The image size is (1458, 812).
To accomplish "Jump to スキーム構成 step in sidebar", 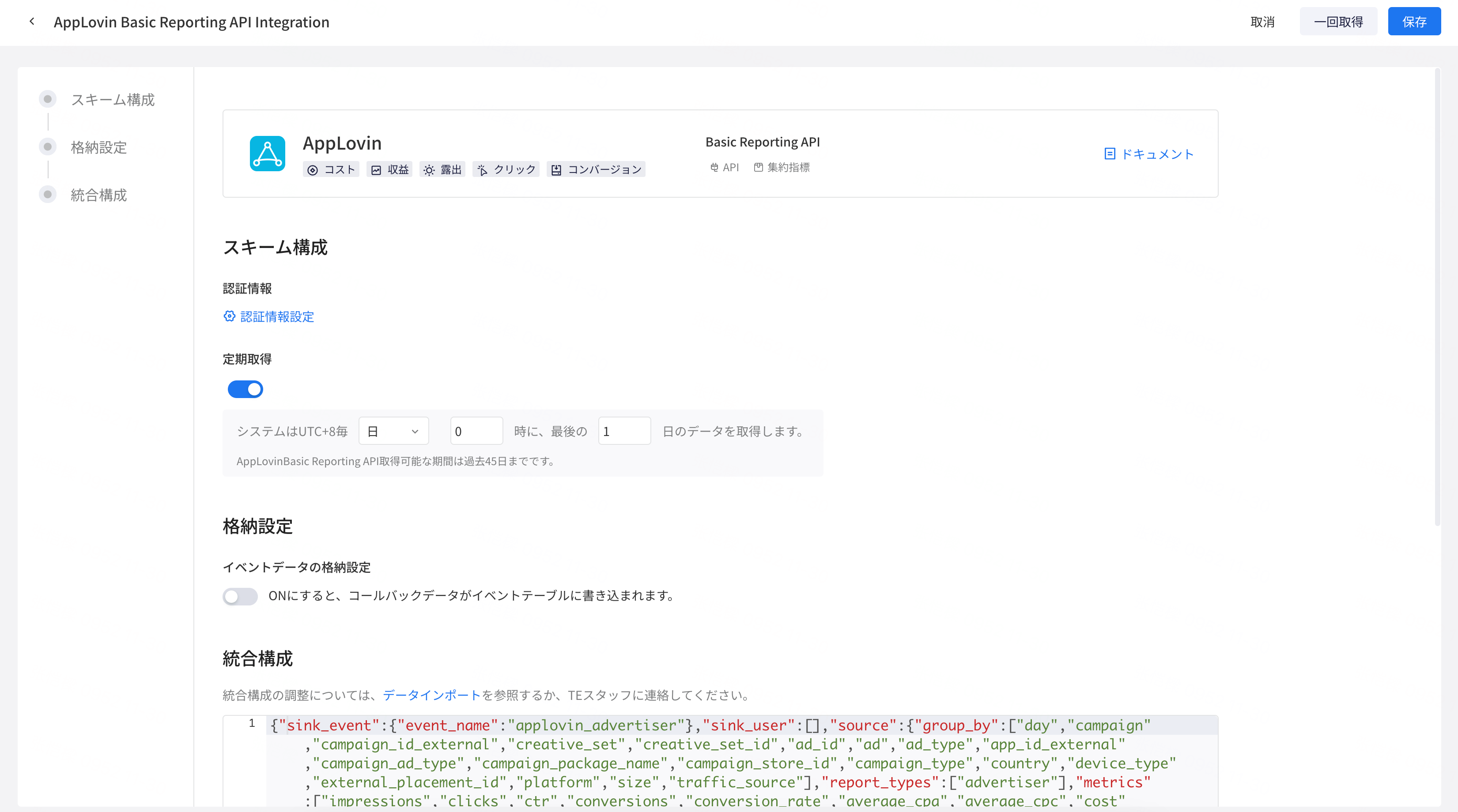I will [113, 100].
